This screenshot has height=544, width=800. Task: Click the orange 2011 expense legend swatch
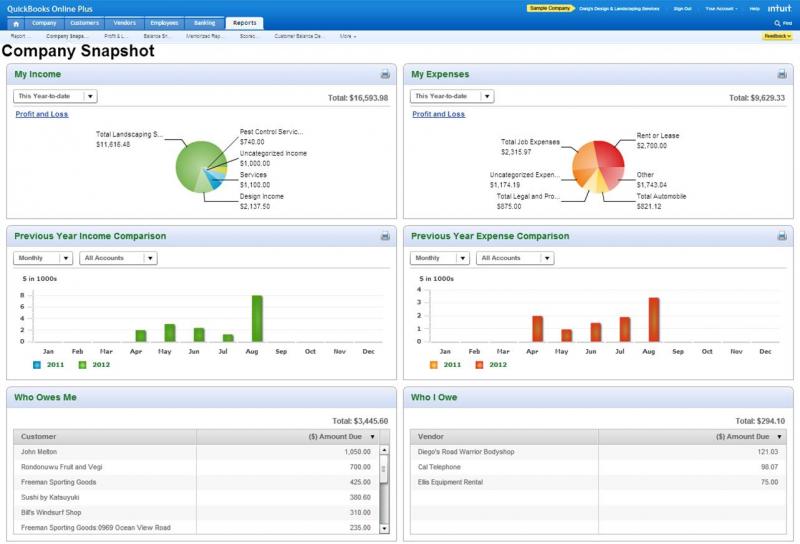pos(434,365)
